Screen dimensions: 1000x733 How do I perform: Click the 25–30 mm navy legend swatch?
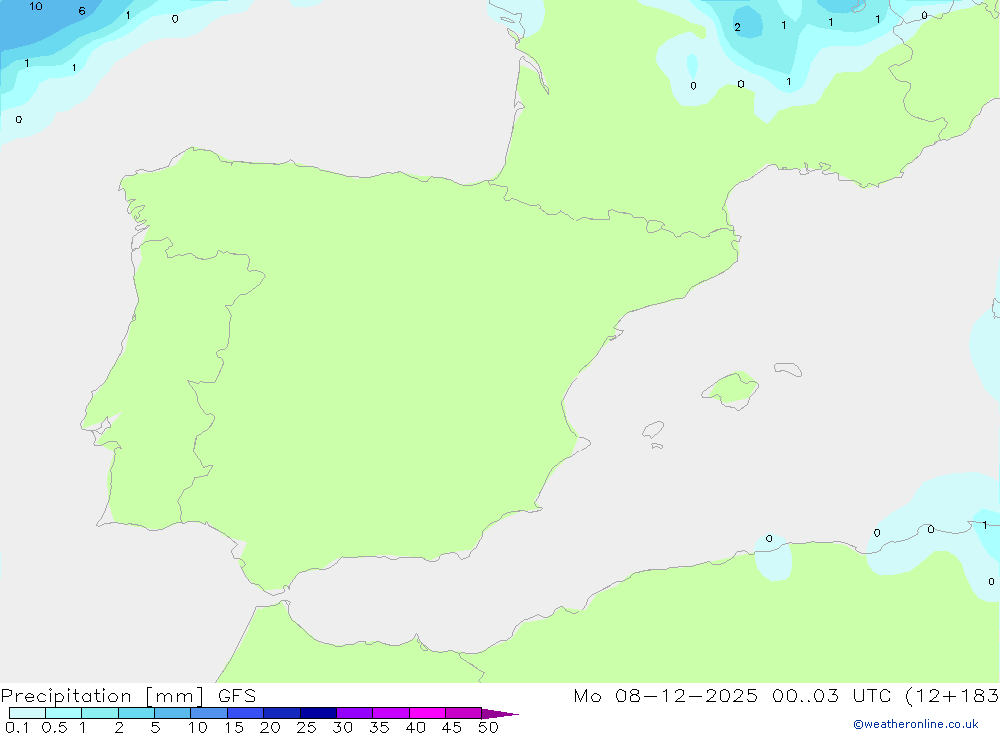318,713
